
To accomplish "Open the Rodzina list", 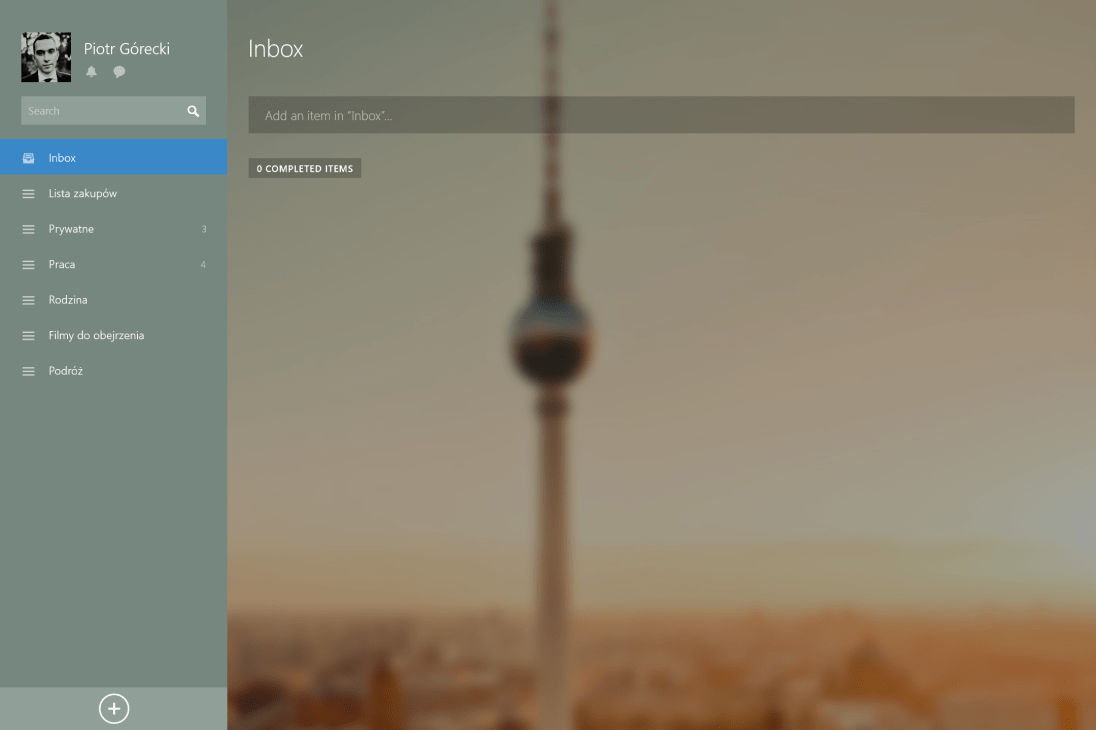I will (x=113, y=300).
